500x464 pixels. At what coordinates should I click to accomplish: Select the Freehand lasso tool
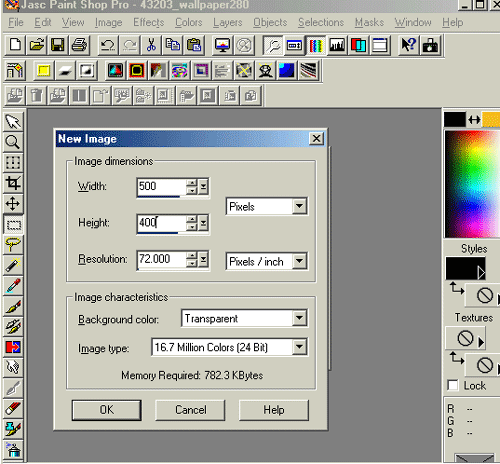point(13,245)
